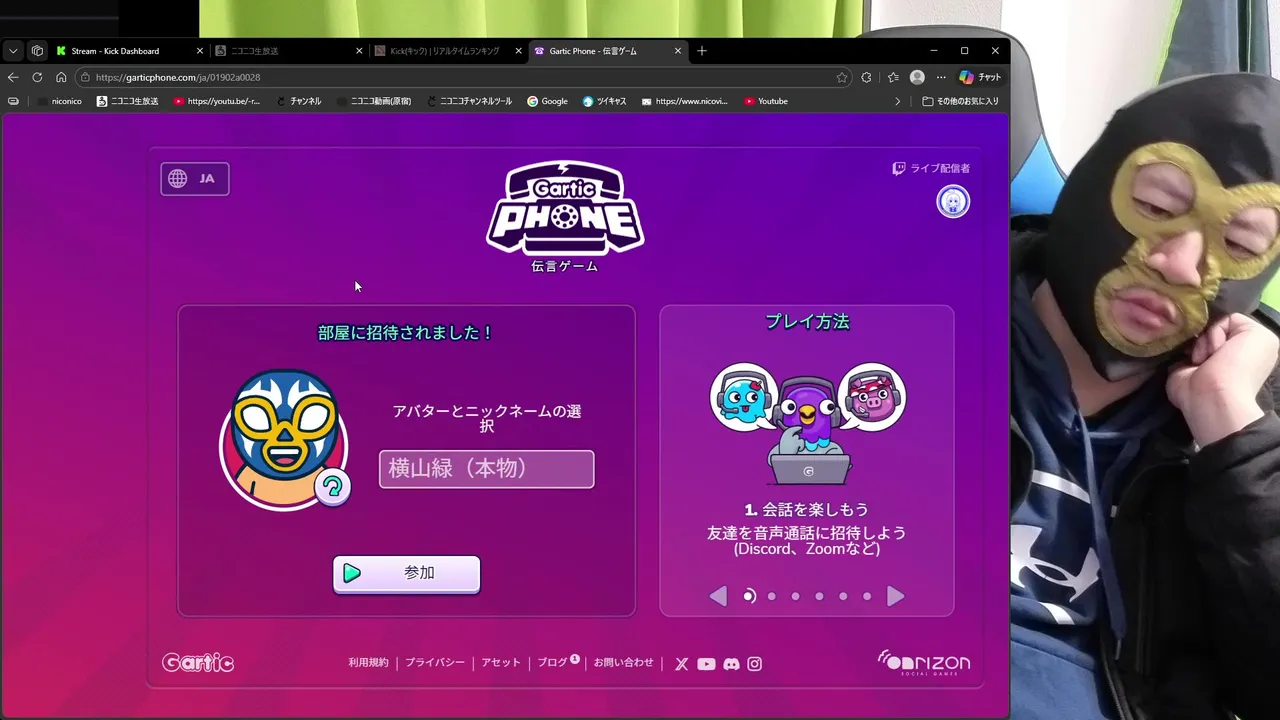Screen dimensions: 1280x720
Task: Open the お問い合わせ contact link
Action: tap(623, 663)
